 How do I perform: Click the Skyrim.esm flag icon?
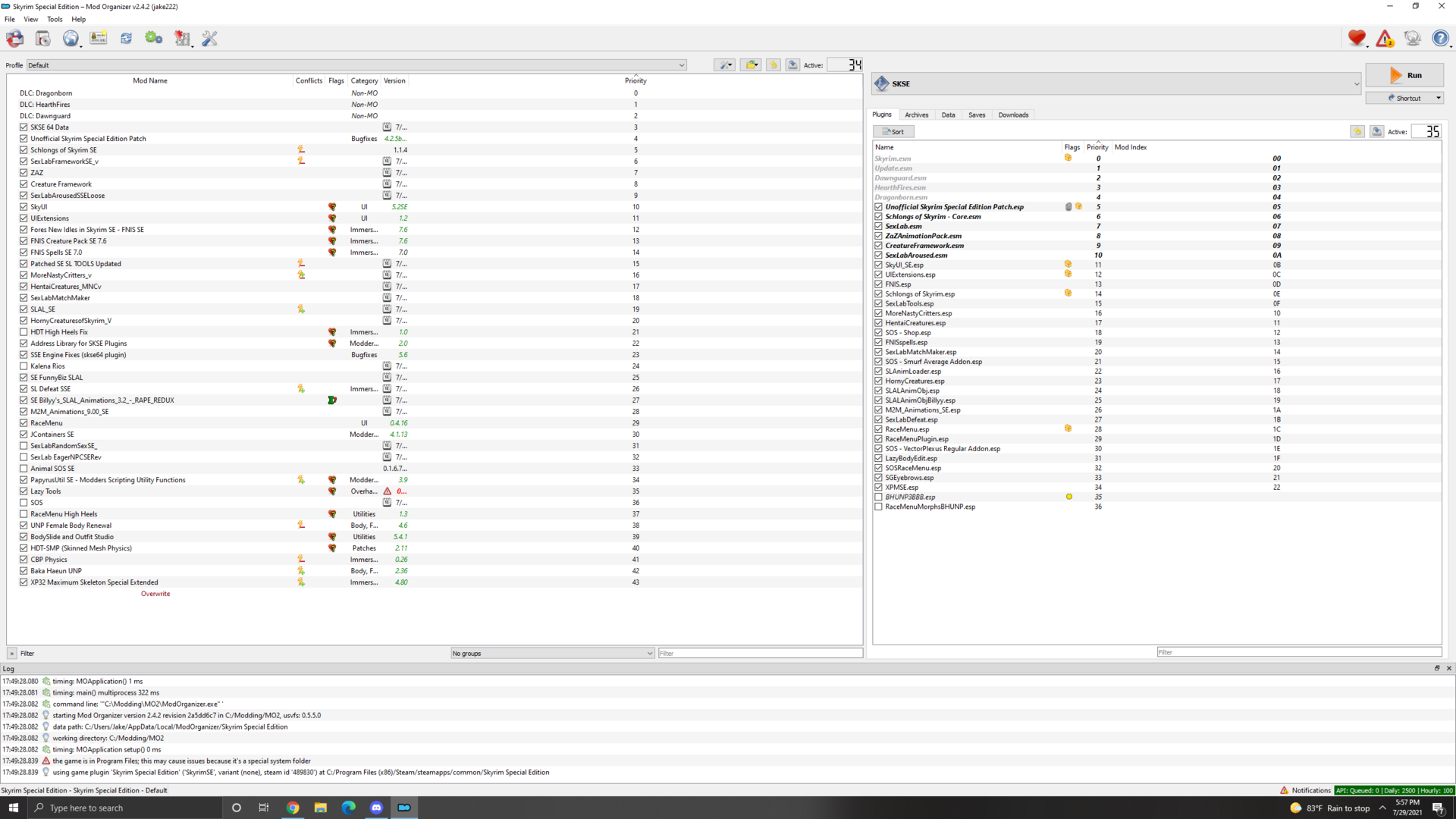[x=1068, y=158]
